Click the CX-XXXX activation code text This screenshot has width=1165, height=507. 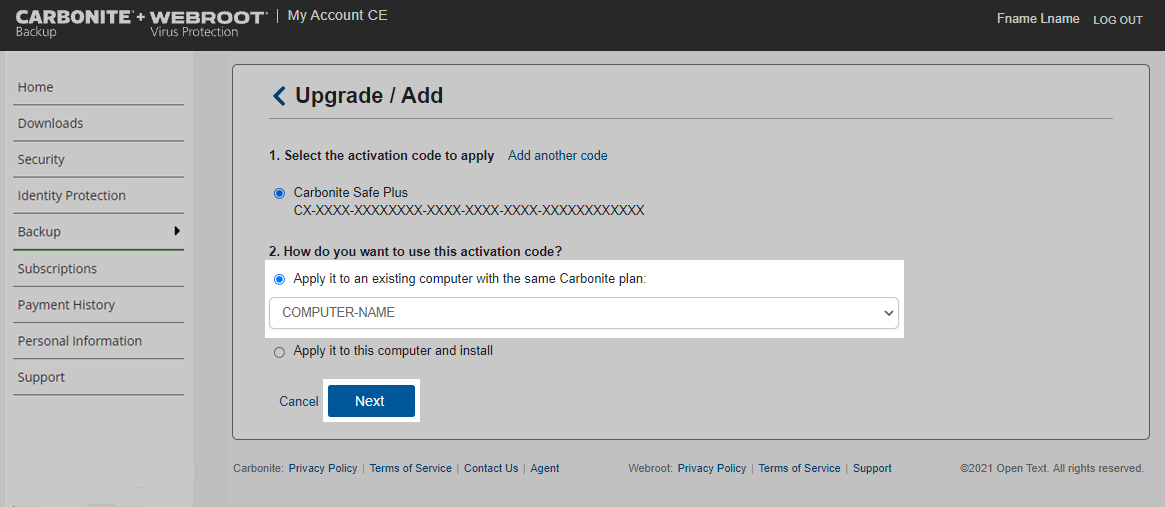(x=469, y=211)
